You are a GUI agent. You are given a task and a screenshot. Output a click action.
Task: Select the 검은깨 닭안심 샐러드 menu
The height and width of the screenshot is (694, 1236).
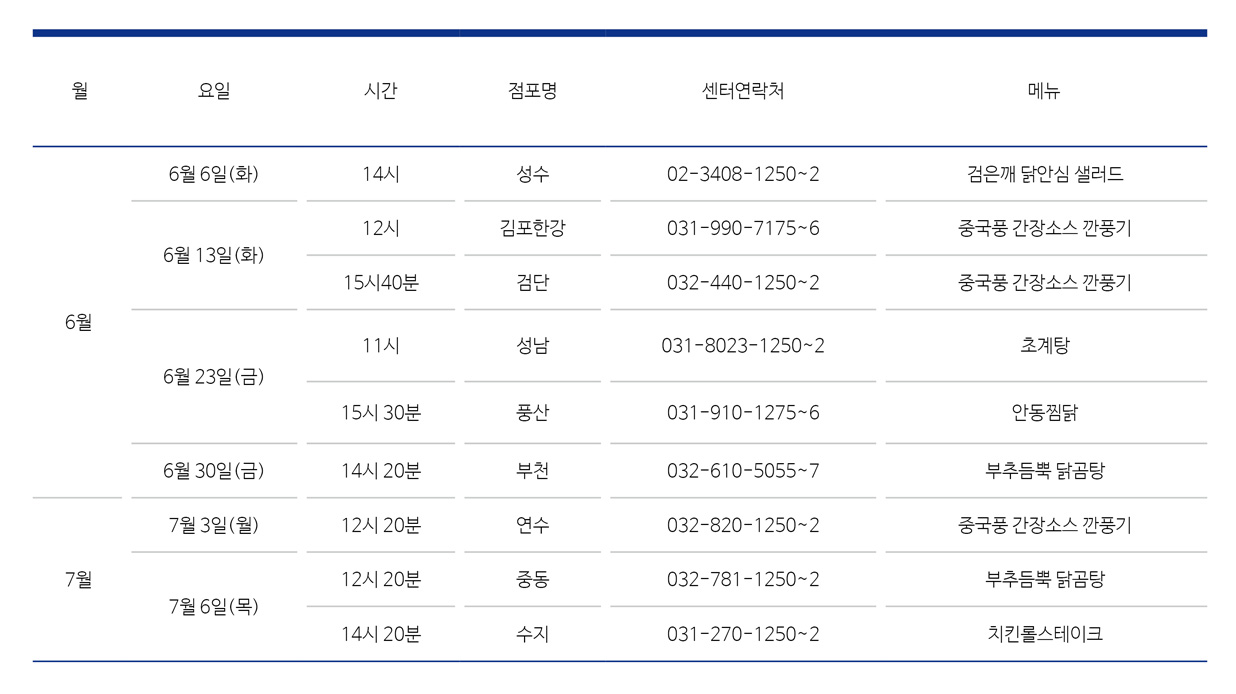[x=1045, y=174]
